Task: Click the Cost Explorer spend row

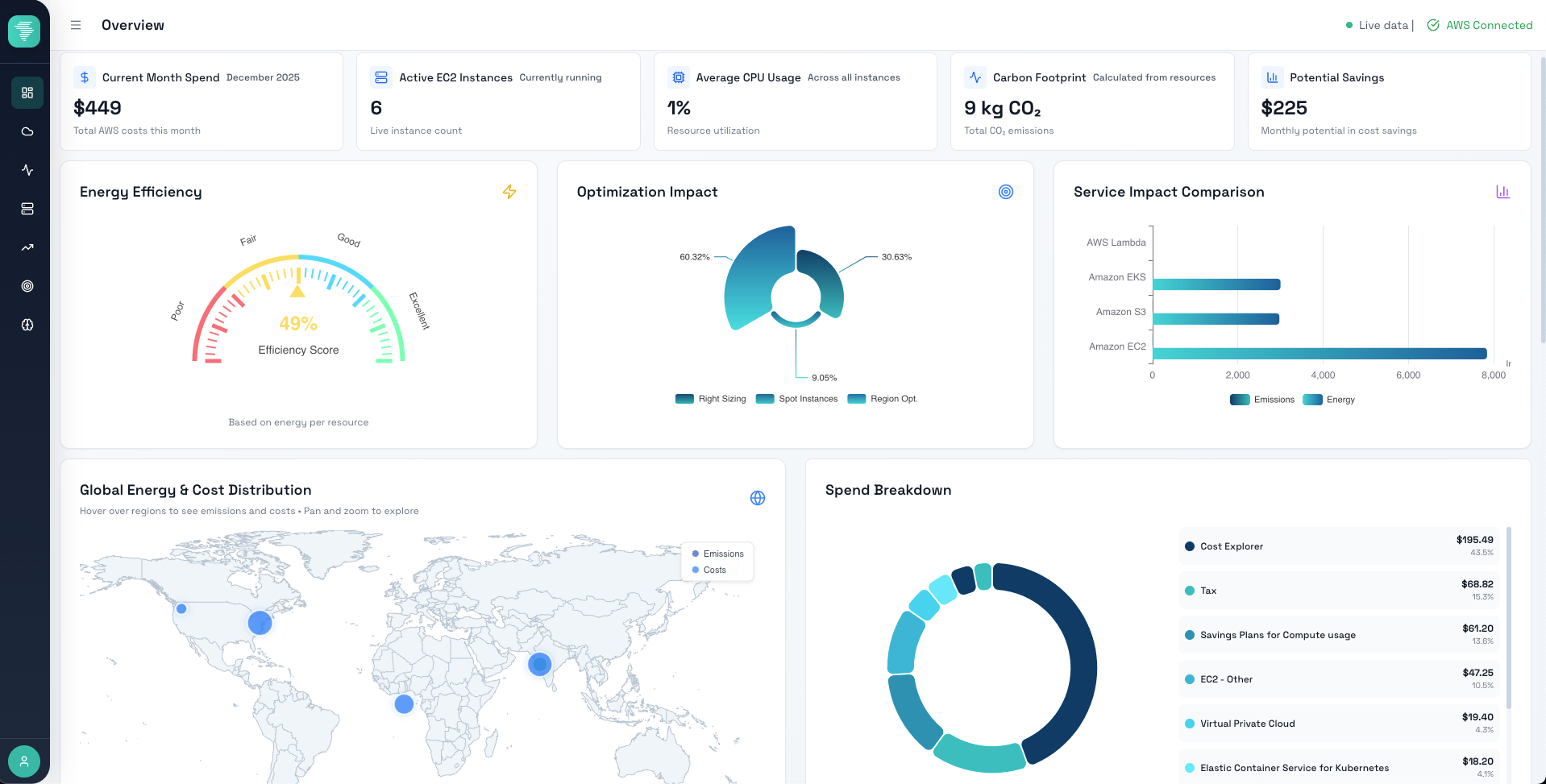Action: [x=1338, y=546]
